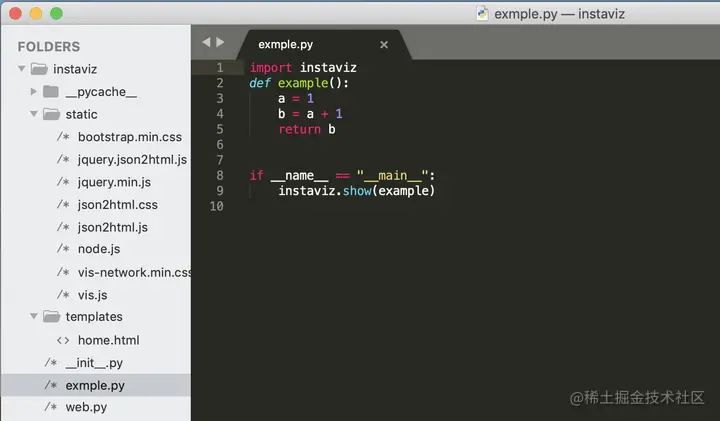Click the templates folder icon
The image size is (720, 421).
click(51, 316)
